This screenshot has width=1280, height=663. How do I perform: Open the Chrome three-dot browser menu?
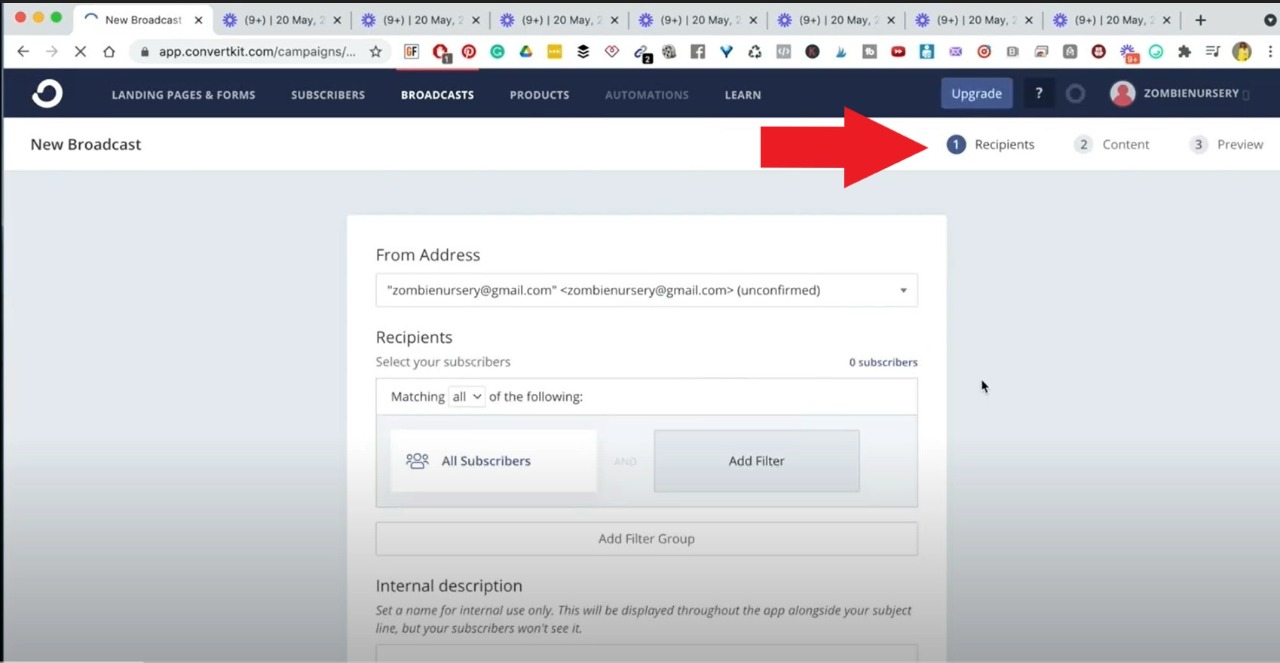[1271, 51]
